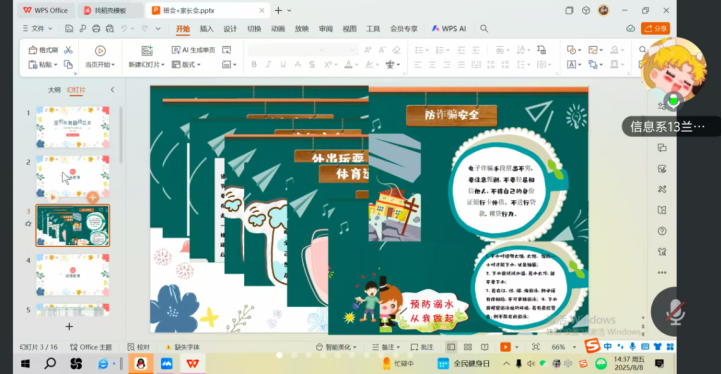Expand the 文件 menu dropdown
The height and width of the screenshot is (374, 722).
coord(37,29)
